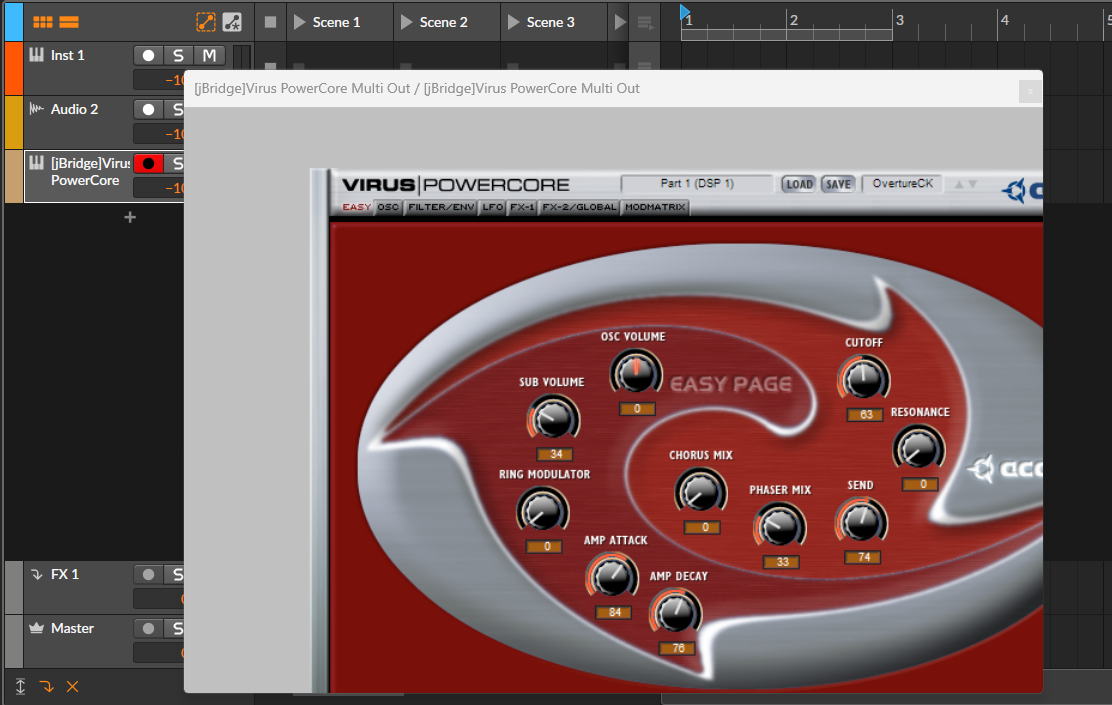
Task: Toggle the orange automation write icon
Action: click(x=206, y=22)
